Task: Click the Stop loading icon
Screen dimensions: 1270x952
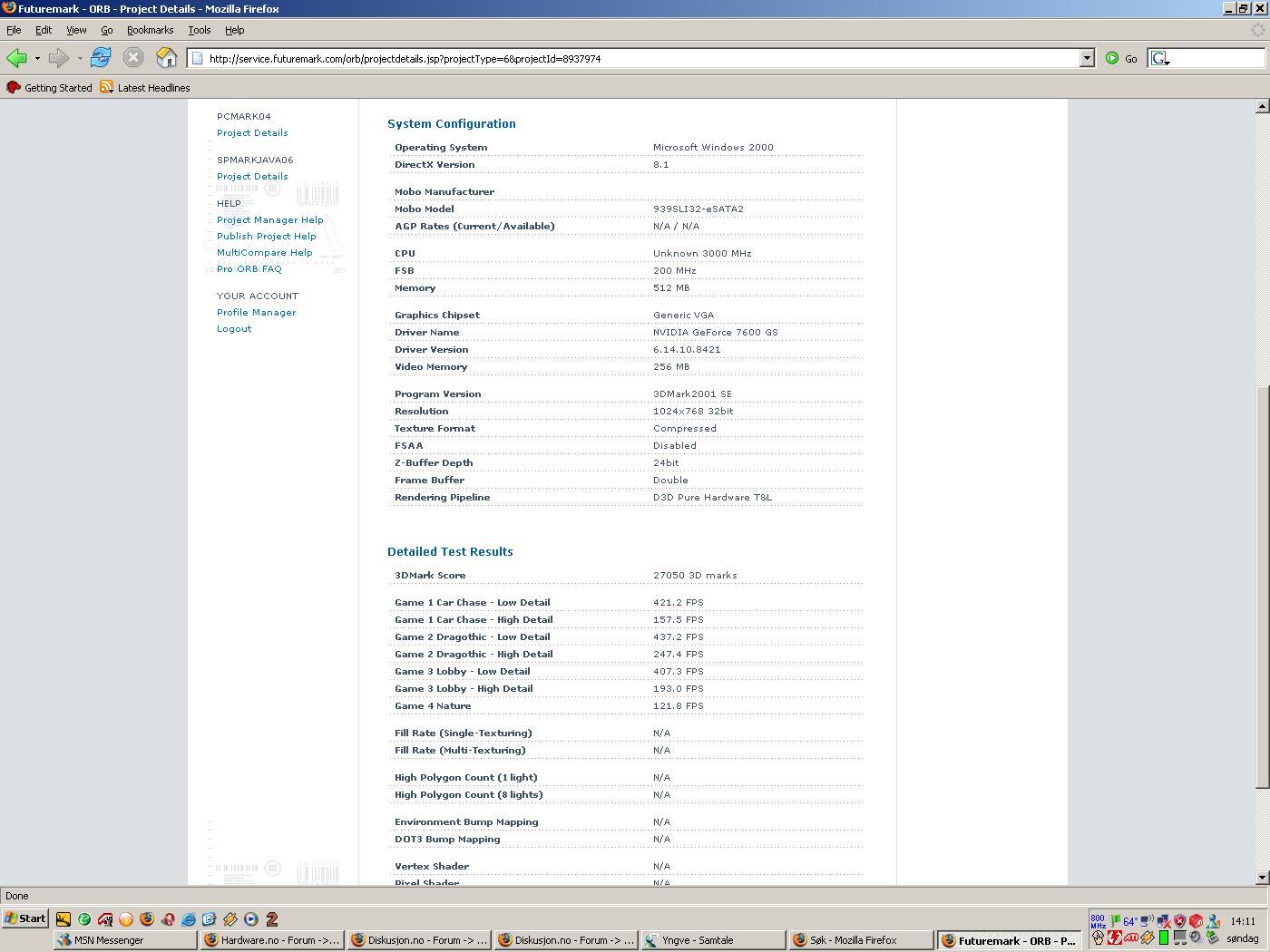Action: (133, 58)
